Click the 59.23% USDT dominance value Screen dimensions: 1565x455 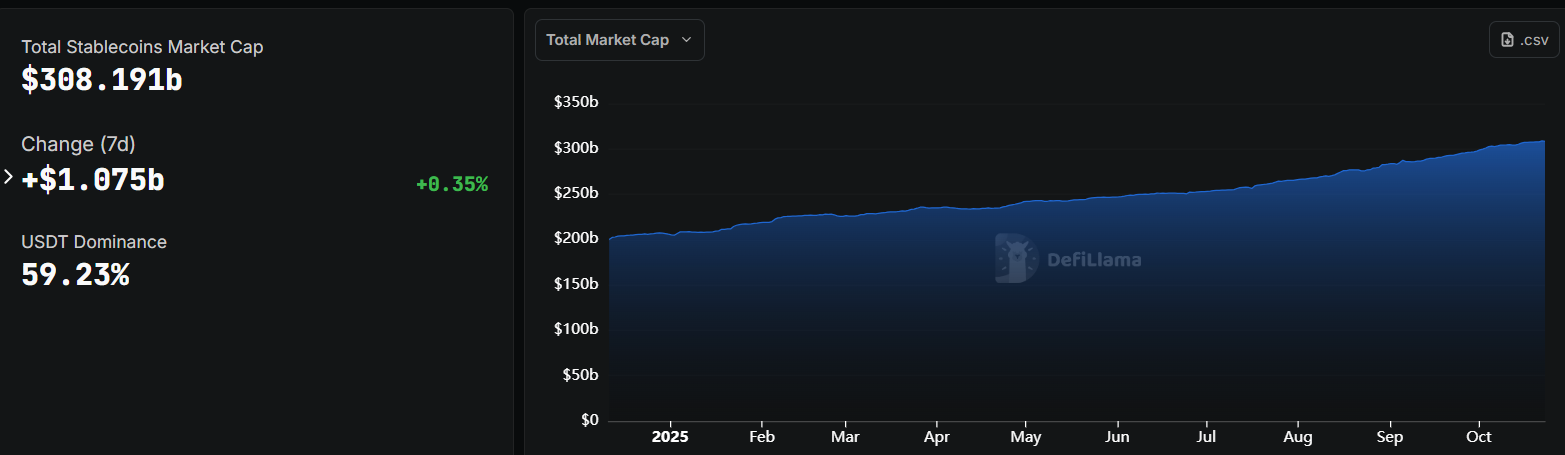click(x=75, y=274)
